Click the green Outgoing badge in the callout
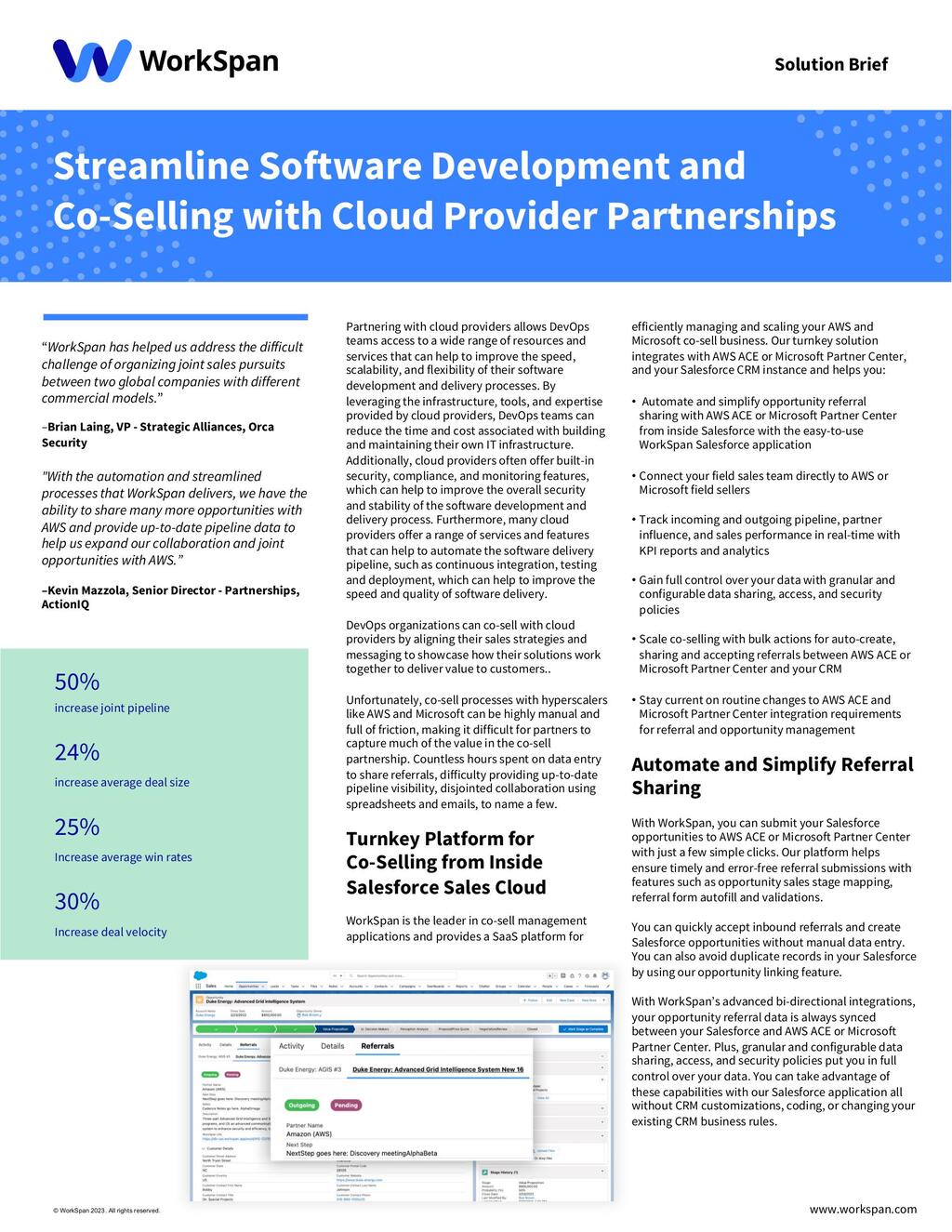The image size is (952, 1232). 302,1106
